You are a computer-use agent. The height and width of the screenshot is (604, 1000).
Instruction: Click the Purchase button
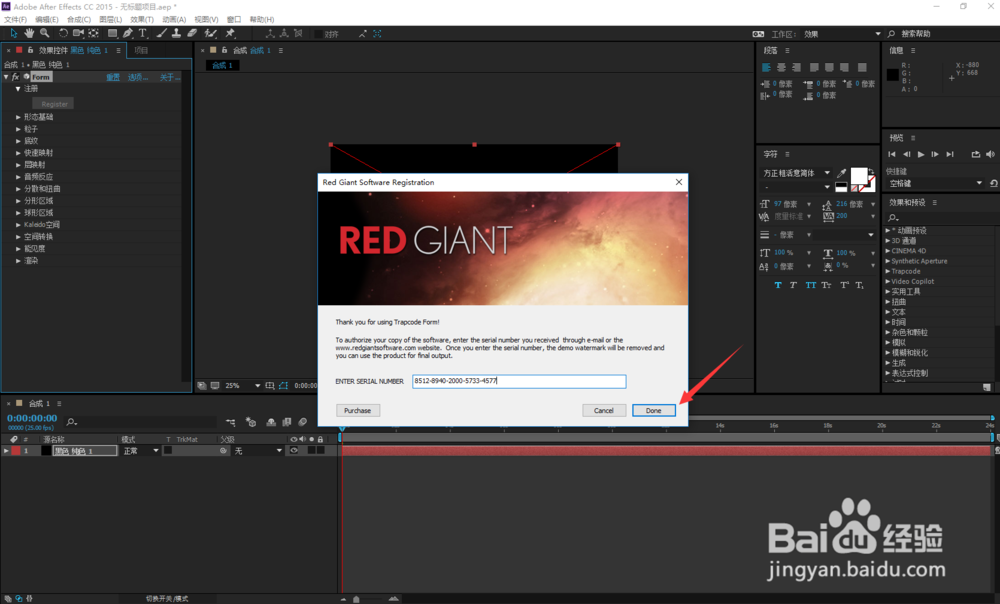(357, 410)
